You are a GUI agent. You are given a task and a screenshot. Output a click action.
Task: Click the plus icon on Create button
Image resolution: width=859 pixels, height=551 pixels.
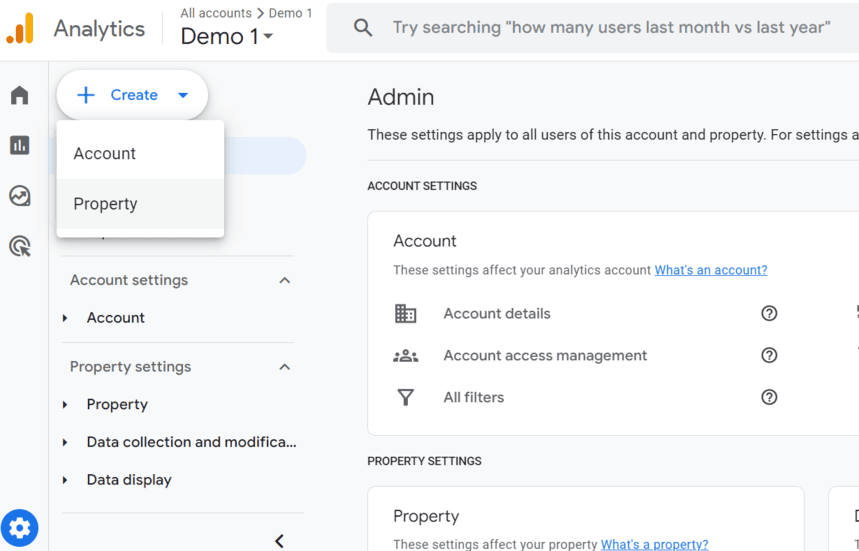tap(85, 95)
